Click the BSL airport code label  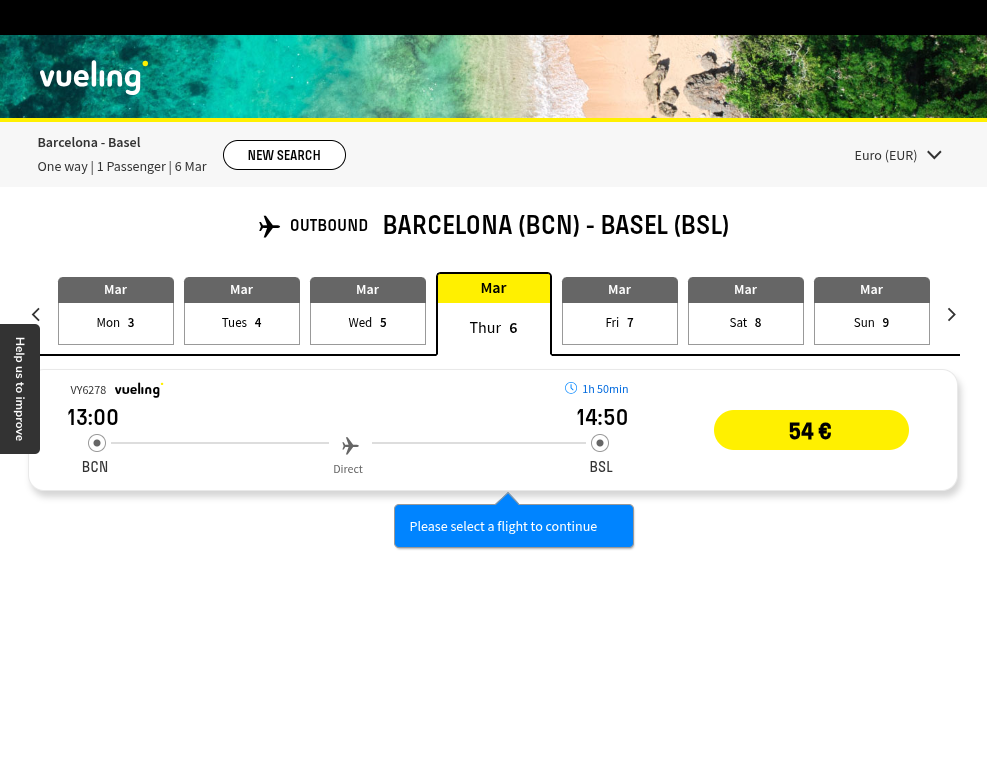[x=601, y=467]
